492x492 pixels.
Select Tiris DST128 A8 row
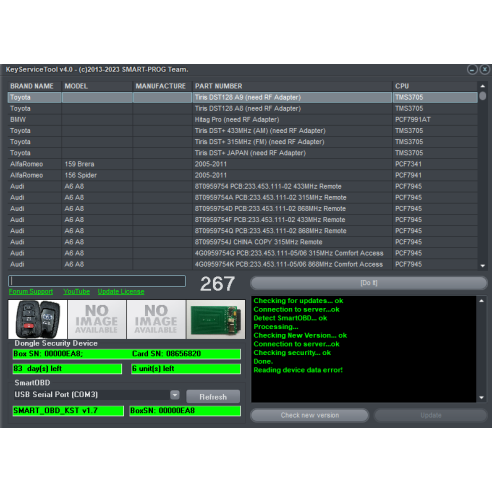tap(243, 109)
